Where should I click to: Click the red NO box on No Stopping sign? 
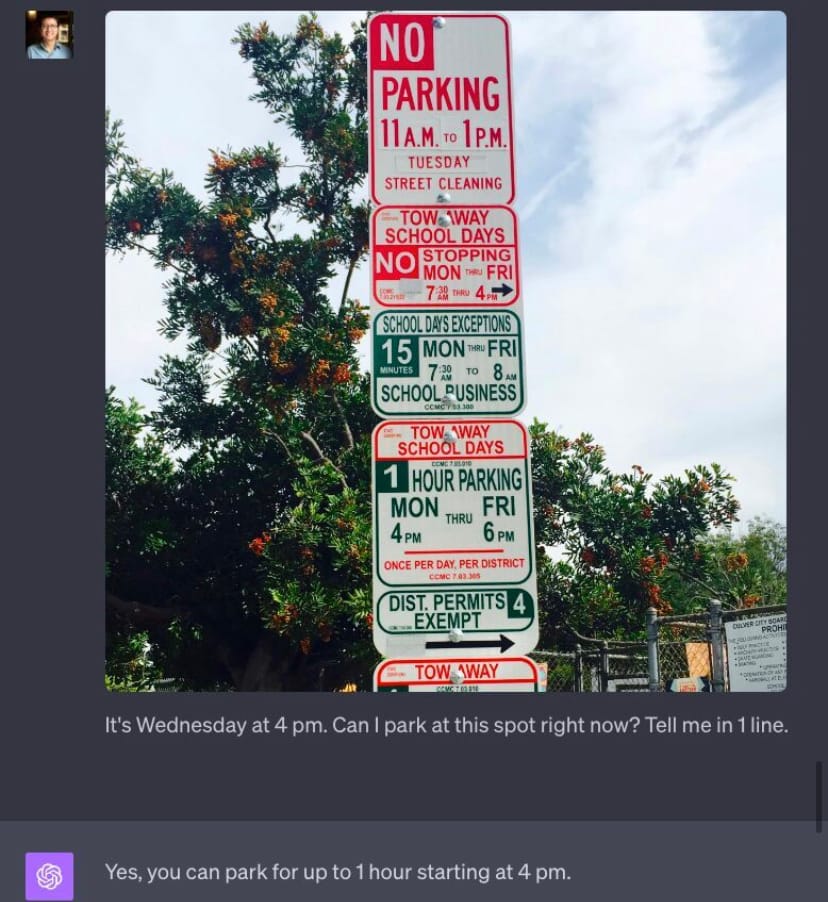396,263
